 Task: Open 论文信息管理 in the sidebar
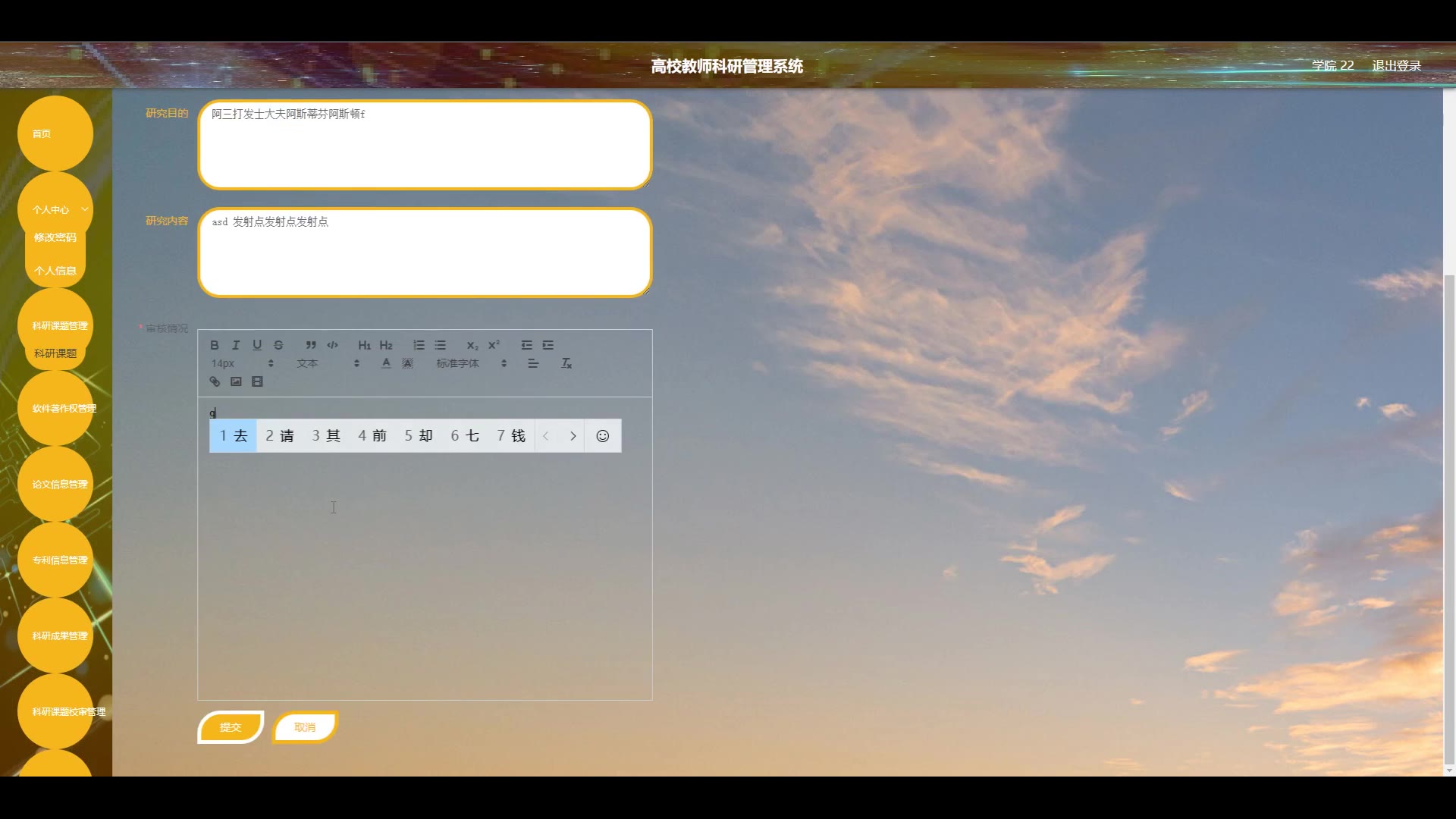pyautogui.click(x=59, y=484)
